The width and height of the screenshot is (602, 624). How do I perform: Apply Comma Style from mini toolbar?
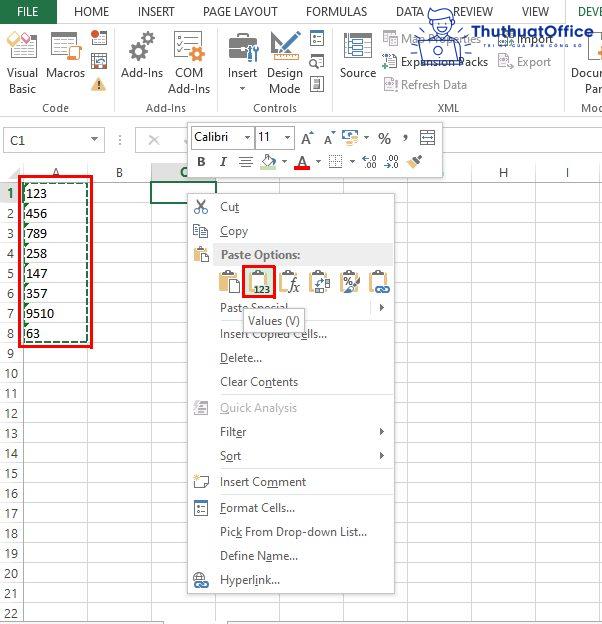pos(405,138)
